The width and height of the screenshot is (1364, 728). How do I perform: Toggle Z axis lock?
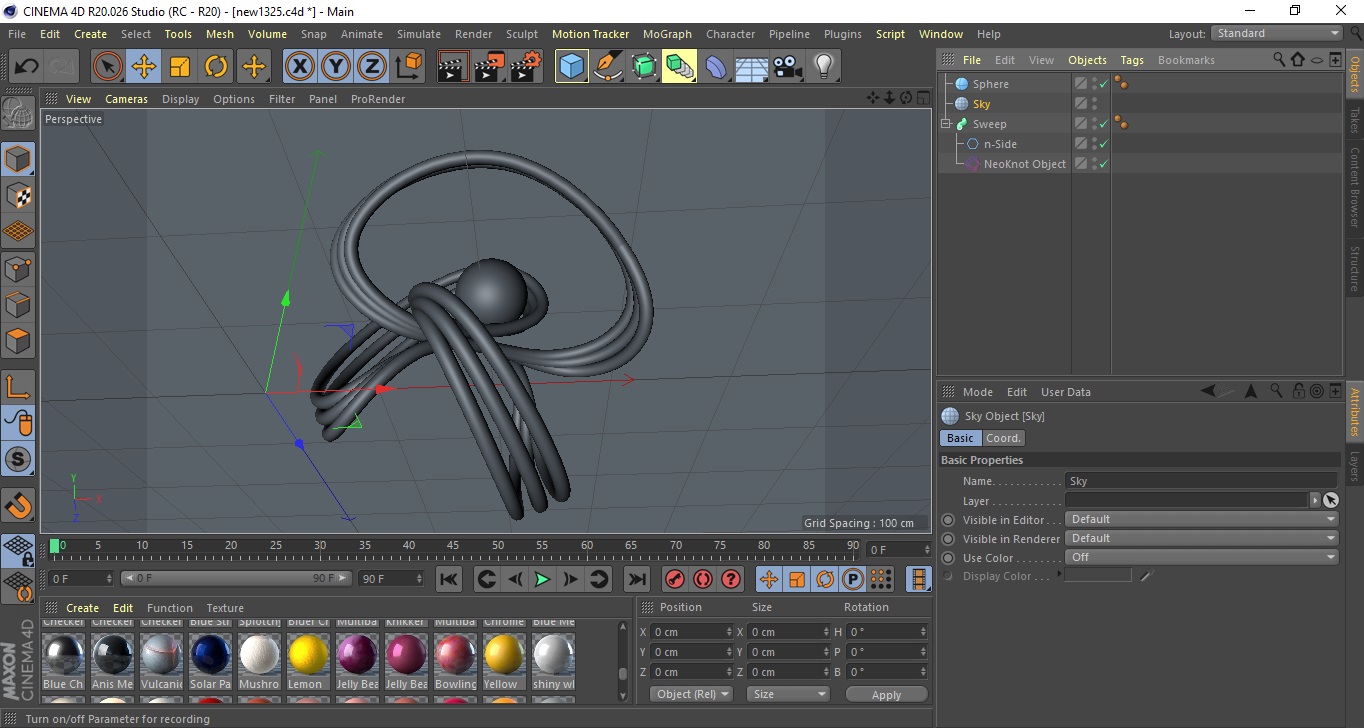(372, 67)
